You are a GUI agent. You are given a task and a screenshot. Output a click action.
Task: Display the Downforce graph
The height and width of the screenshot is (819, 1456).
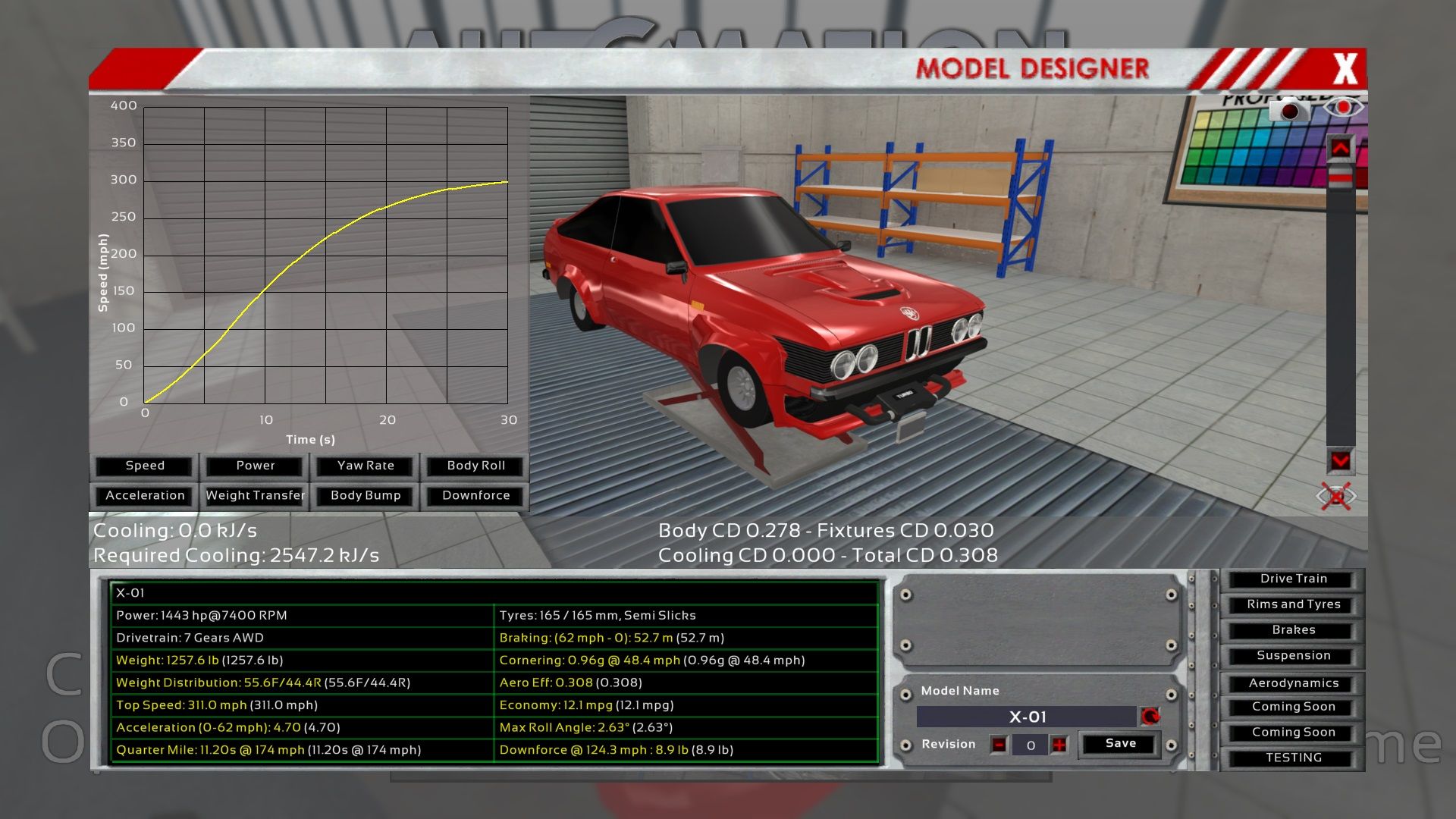(475, 495)
